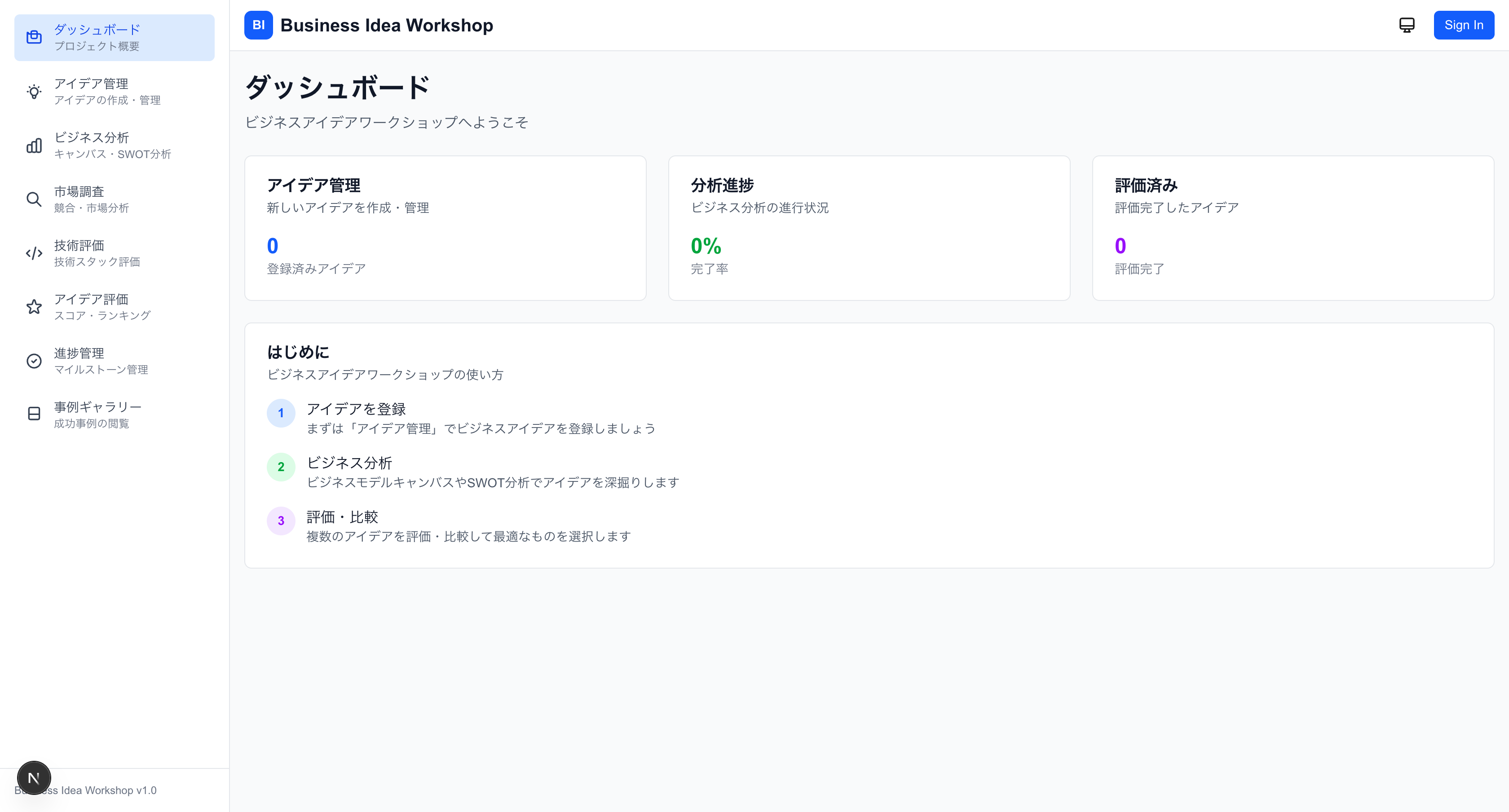Image resolution: width=1509 pixels, height=812 pixels.
Task: Click the 分析進捗 0% card
Action: [869, 228]
